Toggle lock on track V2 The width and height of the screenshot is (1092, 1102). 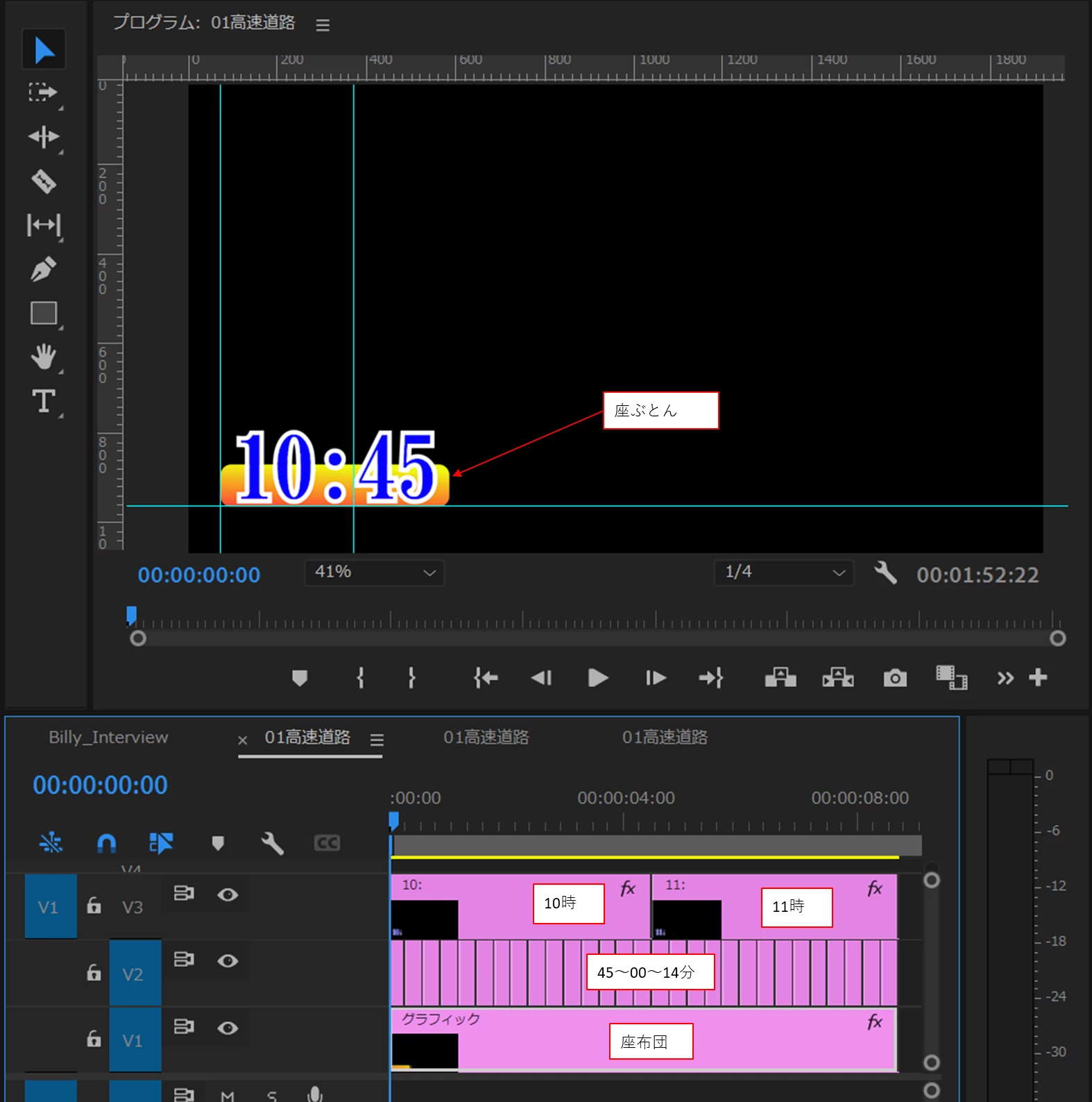tap(94, 972)
